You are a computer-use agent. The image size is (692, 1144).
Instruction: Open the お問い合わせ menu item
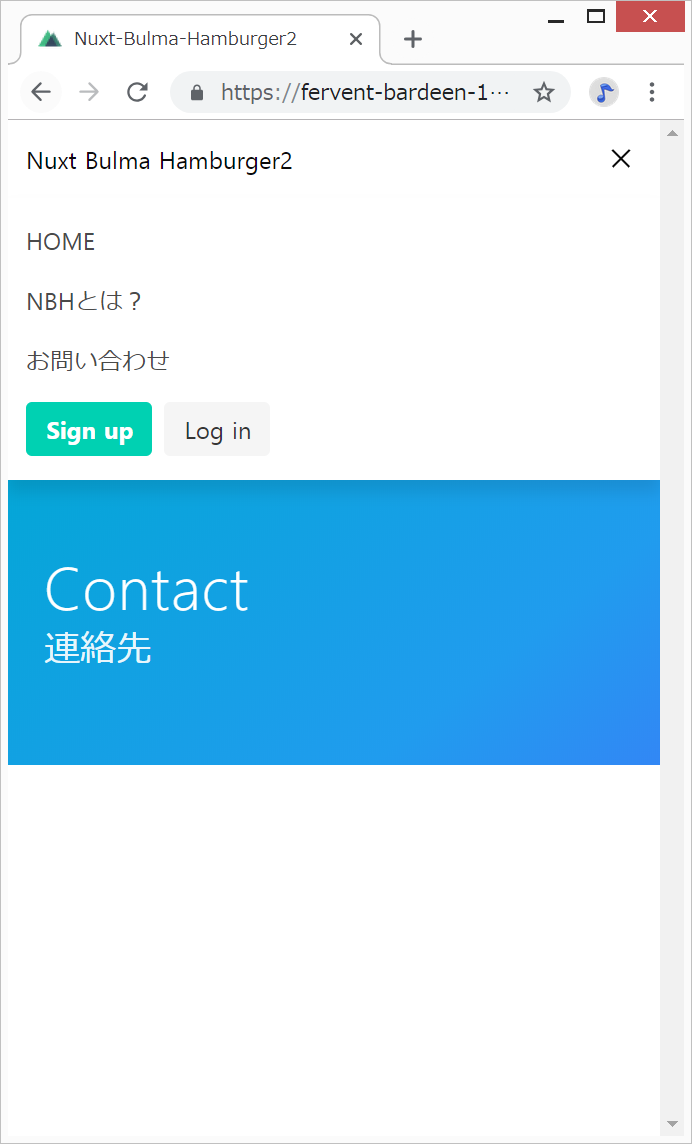coord(98,360)
